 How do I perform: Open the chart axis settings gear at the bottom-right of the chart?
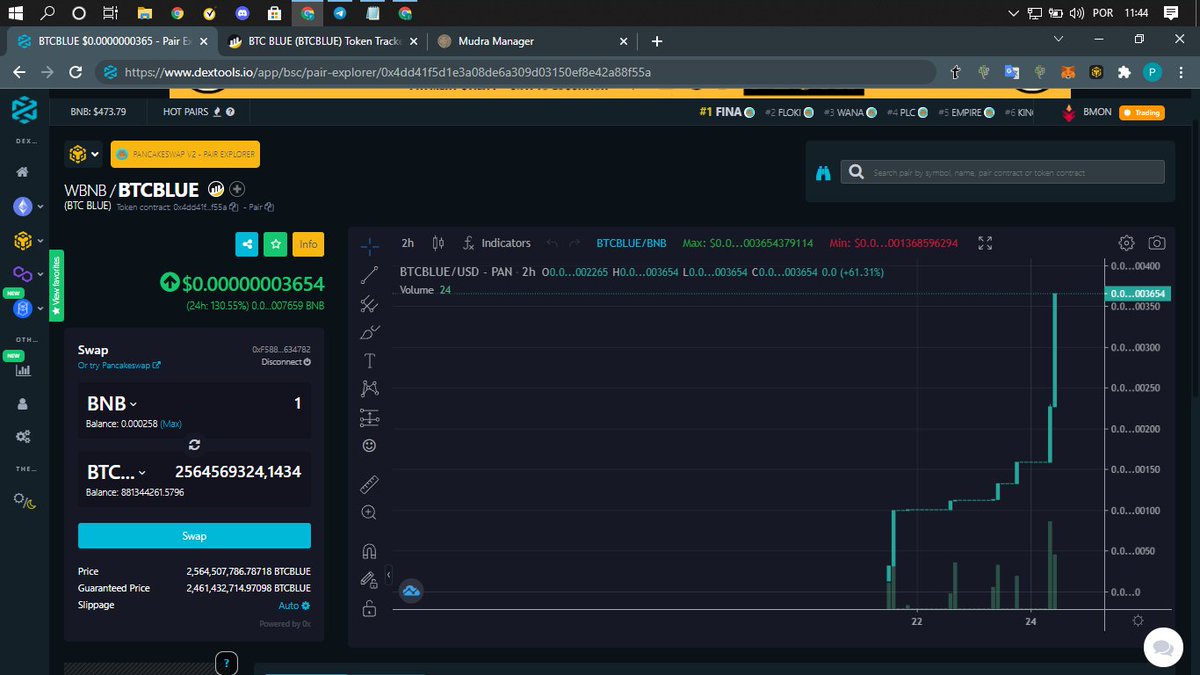[x=1138, y=620]
